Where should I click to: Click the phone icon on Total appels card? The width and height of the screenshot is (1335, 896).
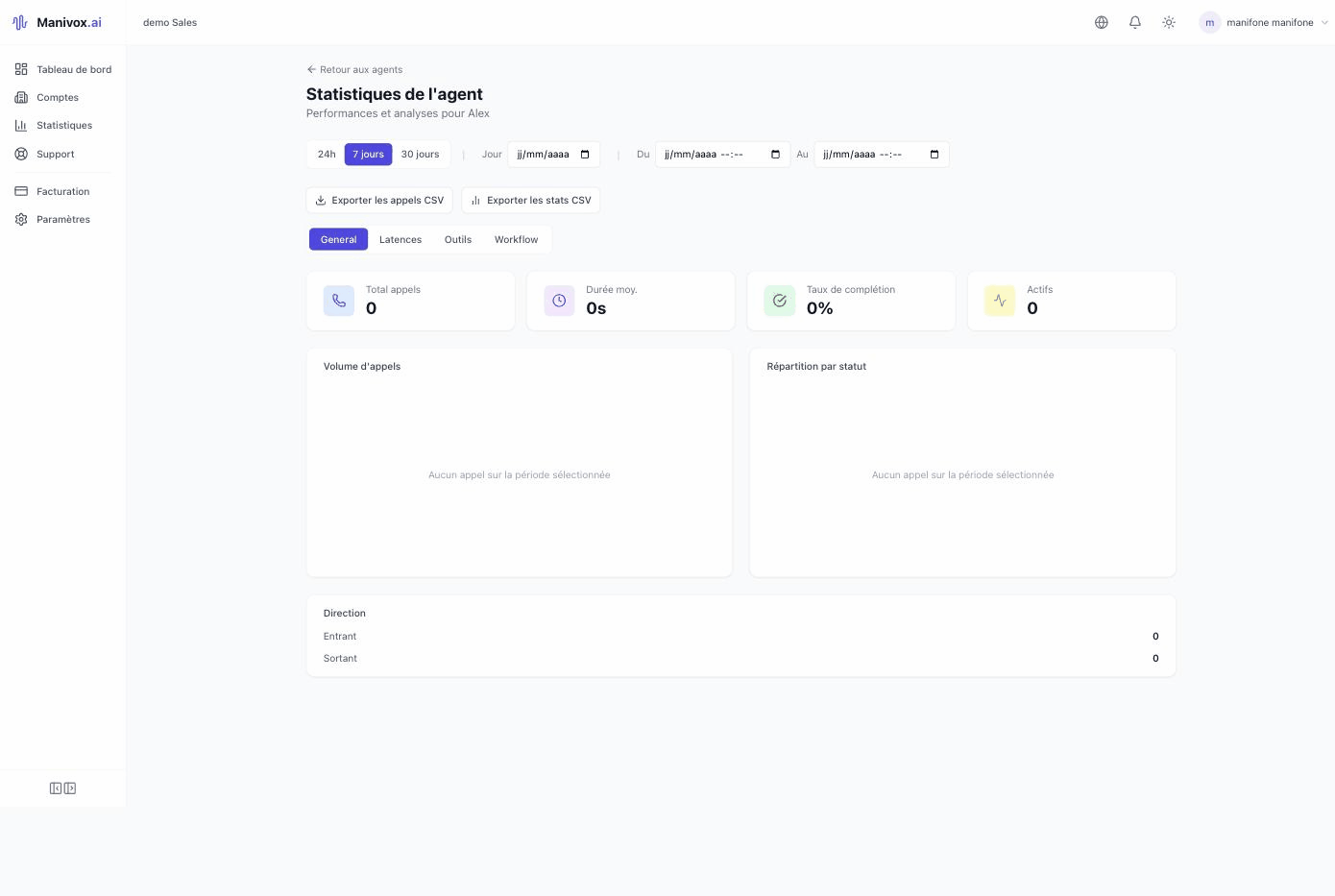[x=339, y=301]
